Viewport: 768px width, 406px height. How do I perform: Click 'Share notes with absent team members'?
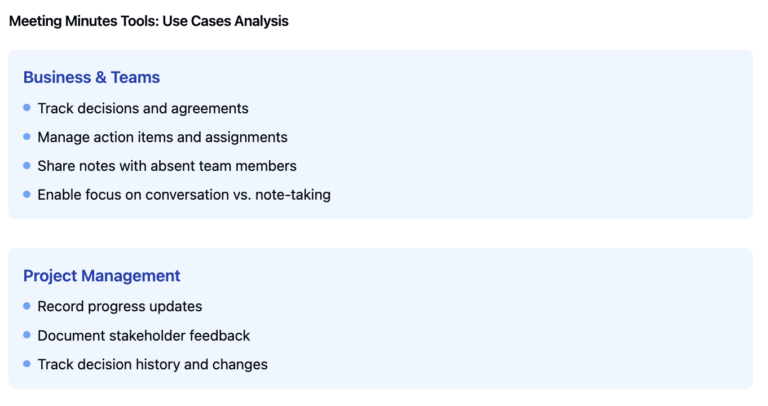pos(167,166)
